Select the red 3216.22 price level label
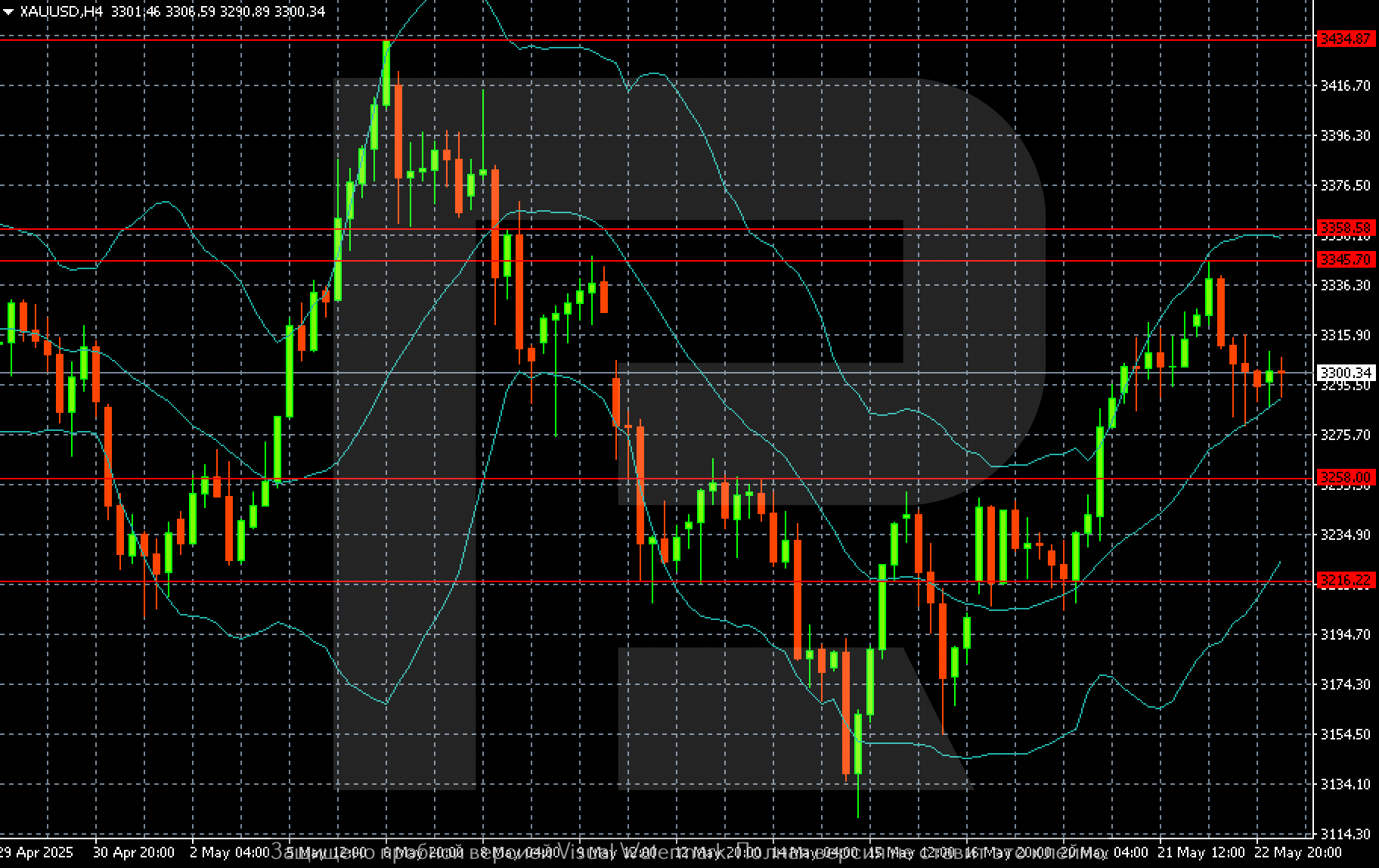 click(1346, 580)
